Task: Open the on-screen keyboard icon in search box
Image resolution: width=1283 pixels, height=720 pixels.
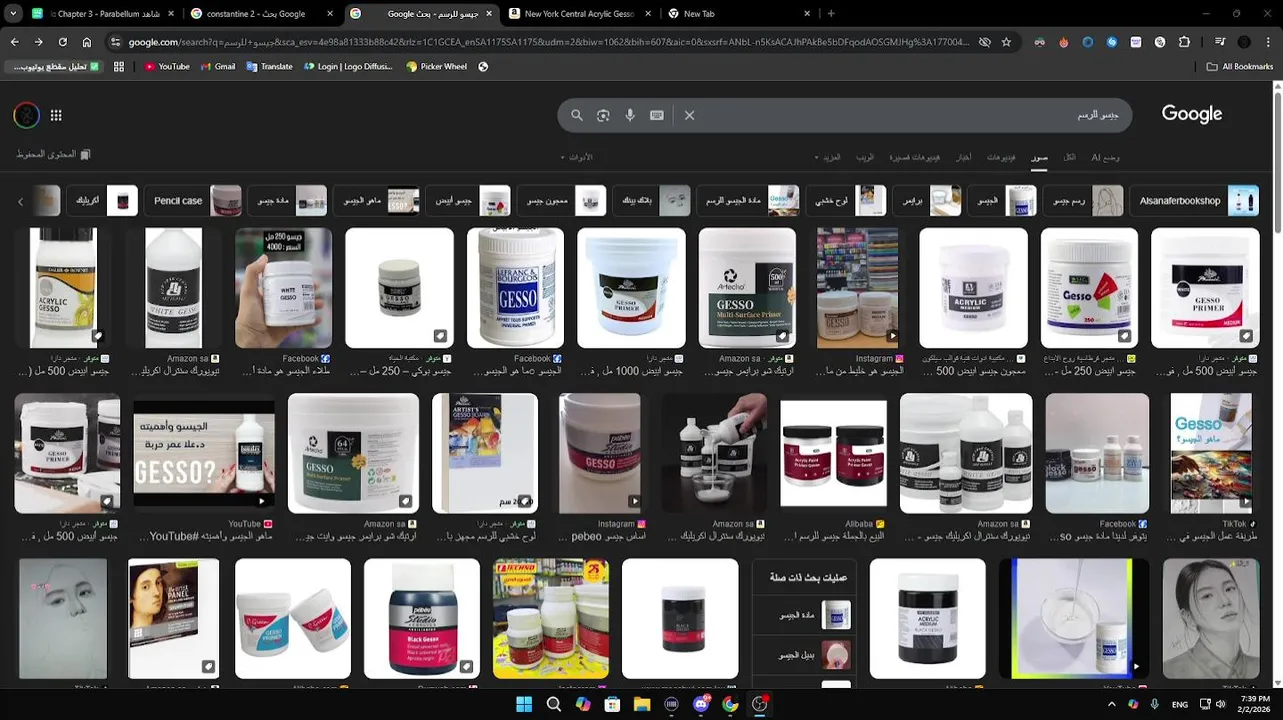Action: [x=657, y=115]
